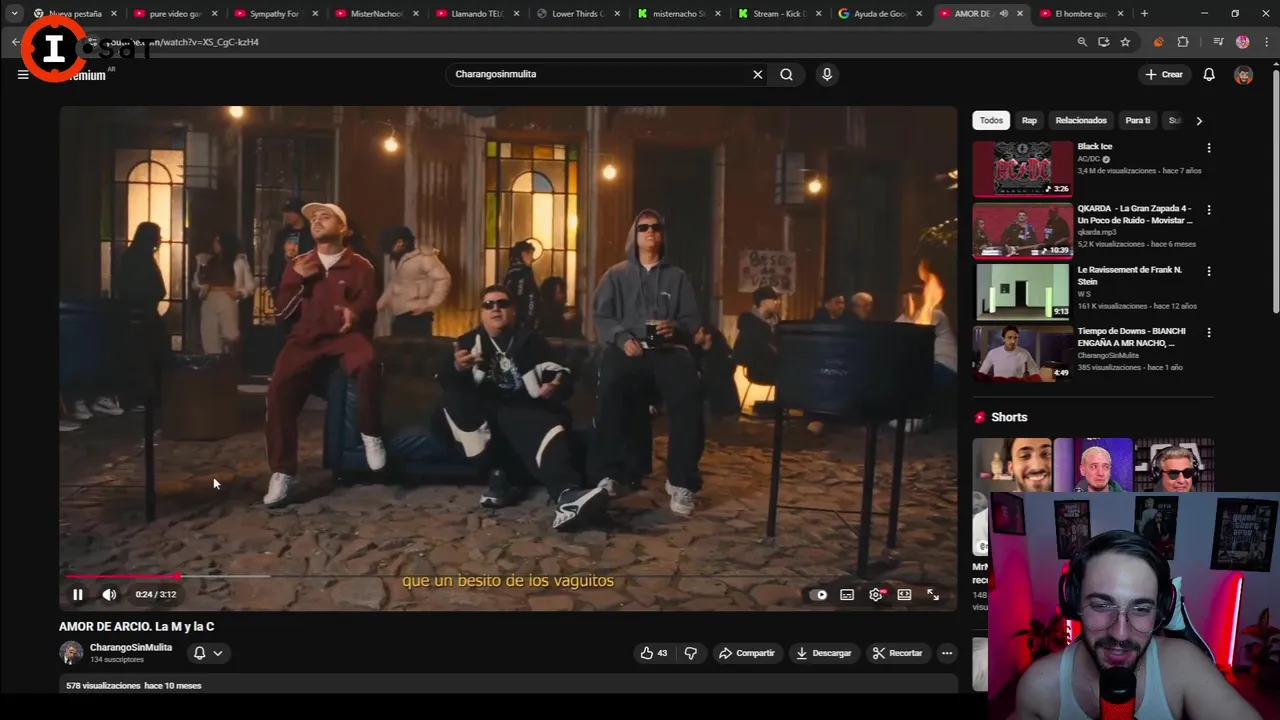This screenshot has height=720, width=1280.
Task: Open YouTube hamburger guide menu
Action: click(23, 74)
